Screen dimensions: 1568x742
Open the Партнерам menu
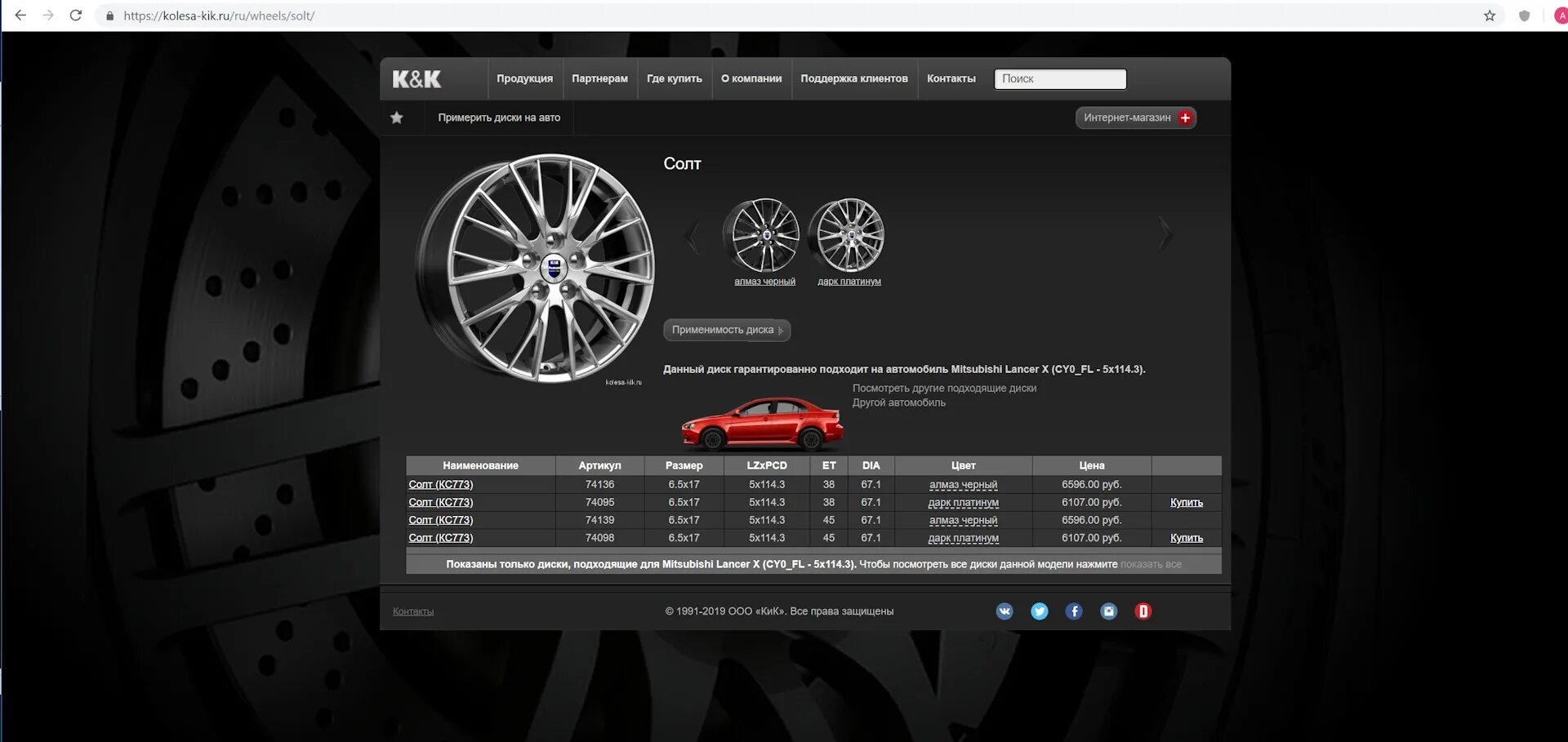(599, 79)
